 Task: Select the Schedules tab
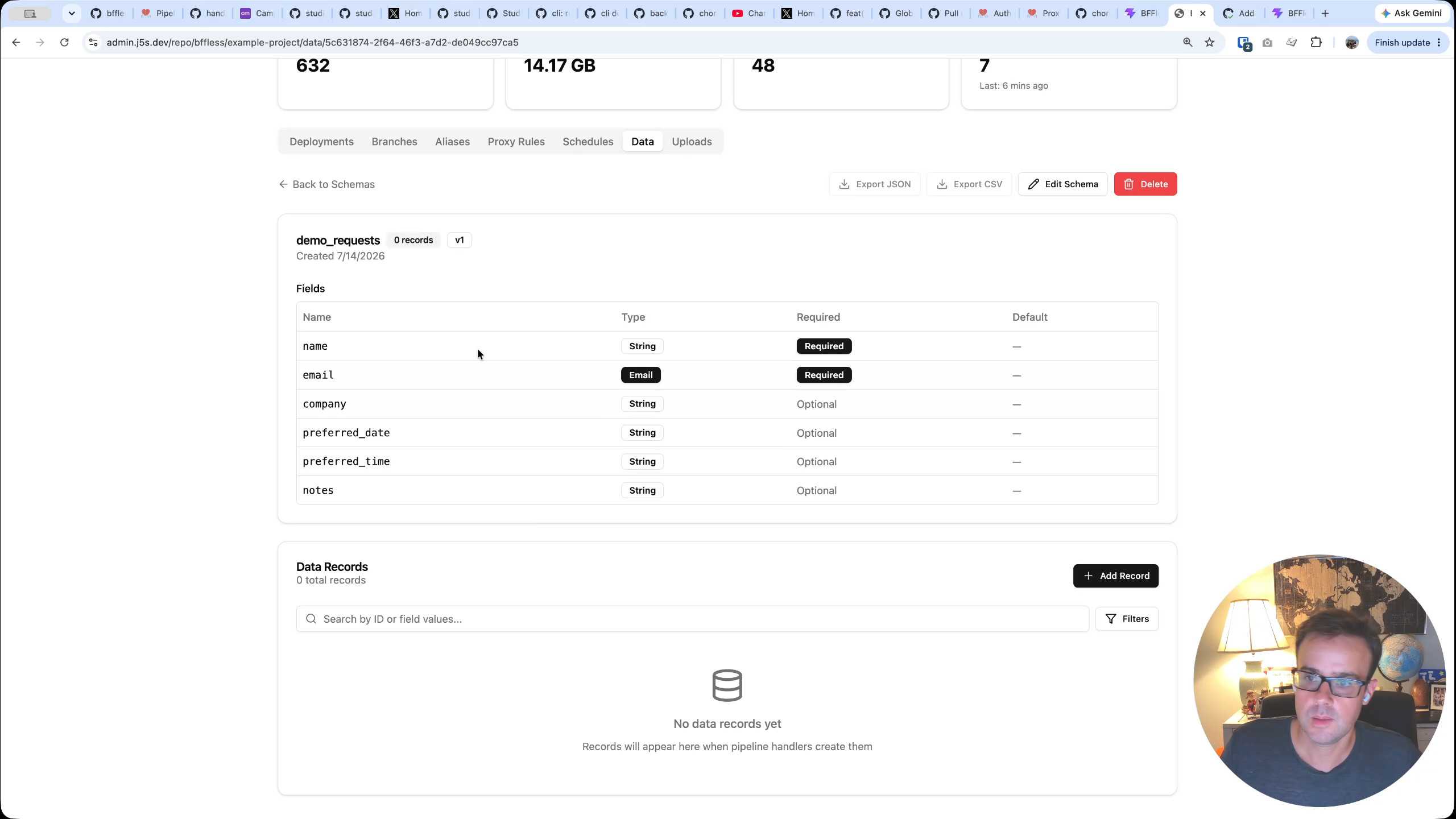588,142
